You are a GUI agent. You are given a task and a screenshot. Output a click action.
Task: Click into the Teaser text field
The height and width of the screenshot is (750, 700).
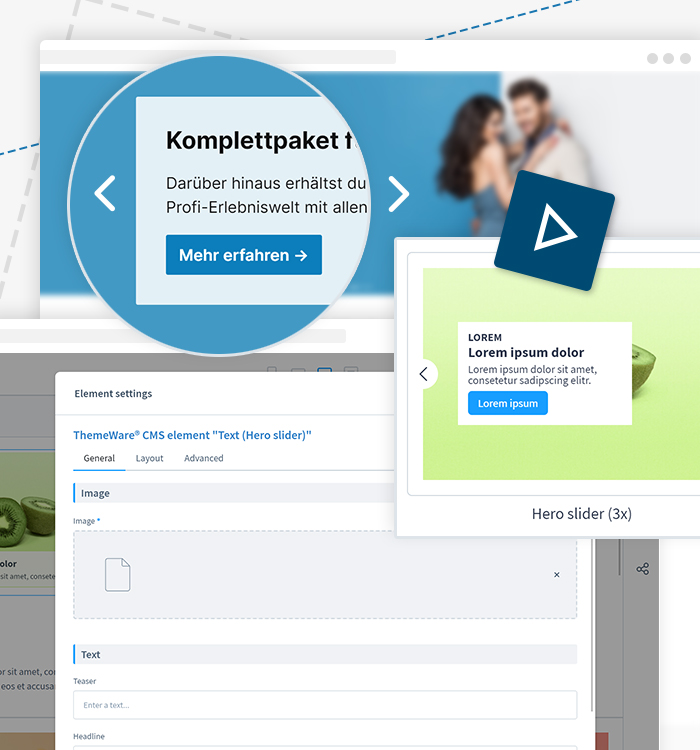tap(325, 705)
